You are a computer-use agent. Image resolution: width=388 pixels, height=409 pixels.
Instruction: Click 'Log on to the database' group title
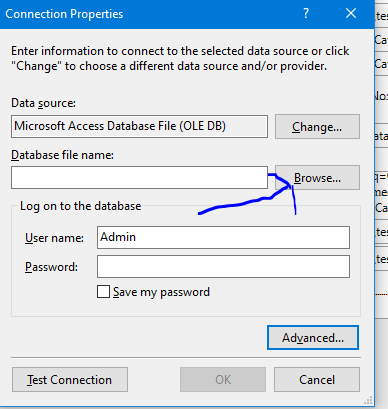(x=81, y=206)
